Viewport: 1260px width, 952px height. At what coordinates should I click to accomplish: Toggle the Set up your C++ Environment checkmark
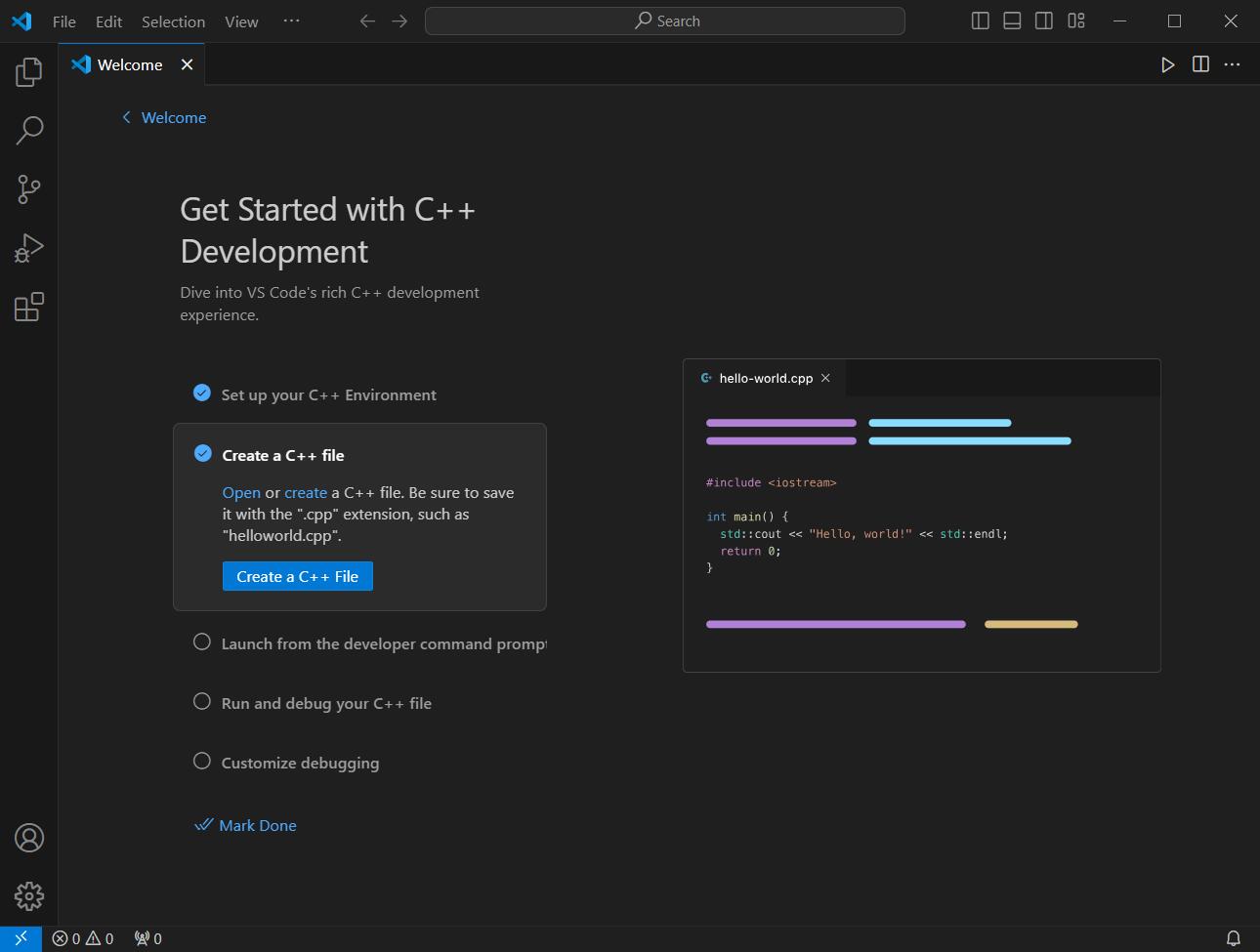(x=202, y=393)
